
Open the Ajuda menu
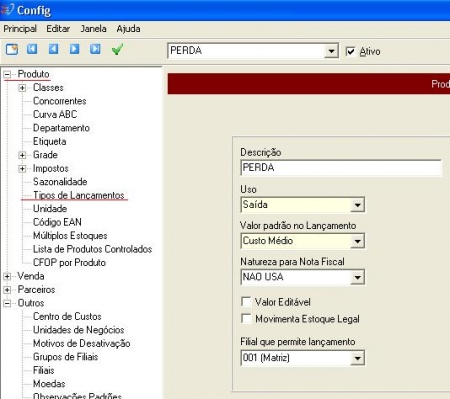pyautogui.click(x=128, y=29)
